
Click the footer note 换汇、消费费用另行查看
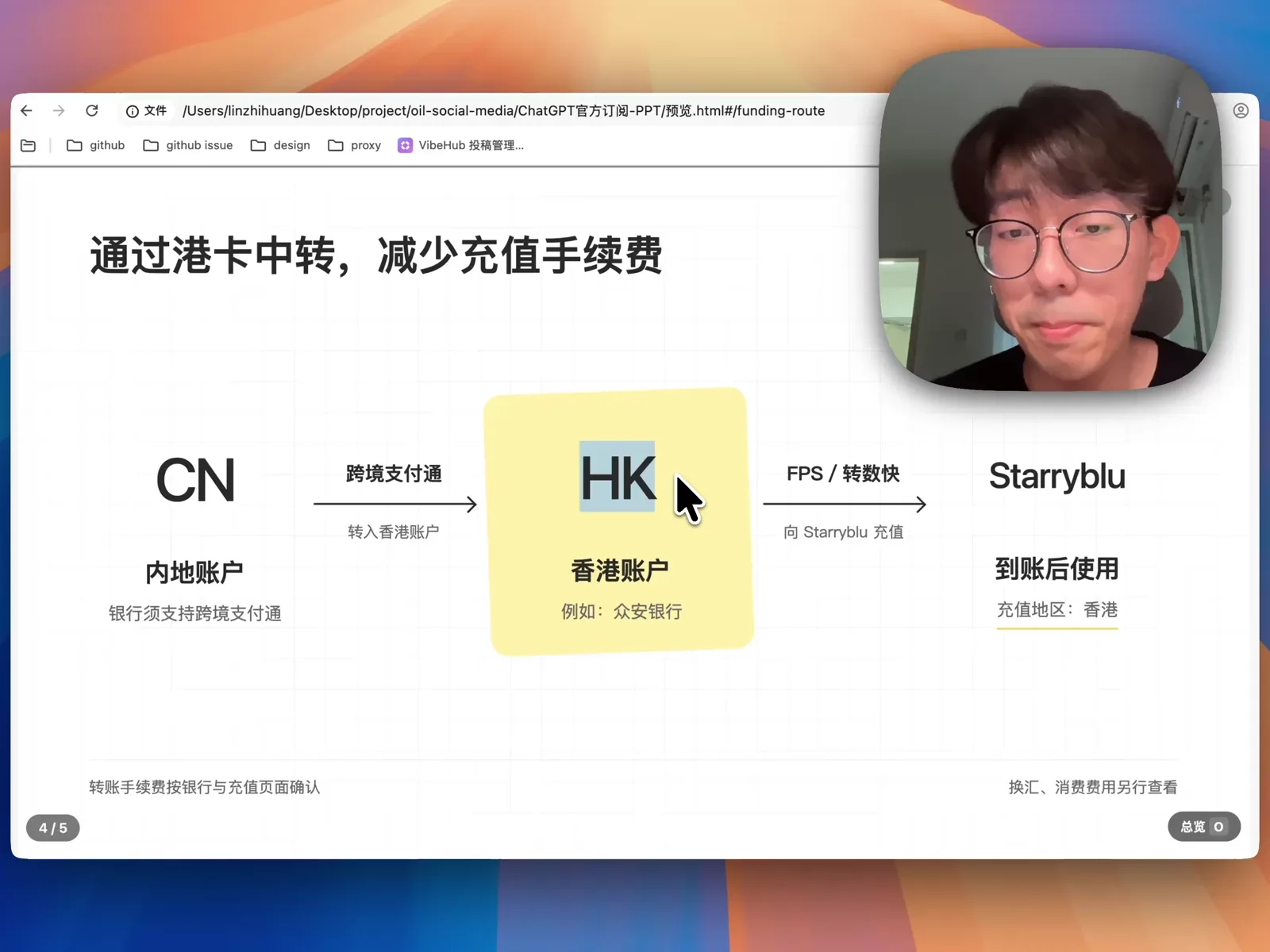[1093, 787]
